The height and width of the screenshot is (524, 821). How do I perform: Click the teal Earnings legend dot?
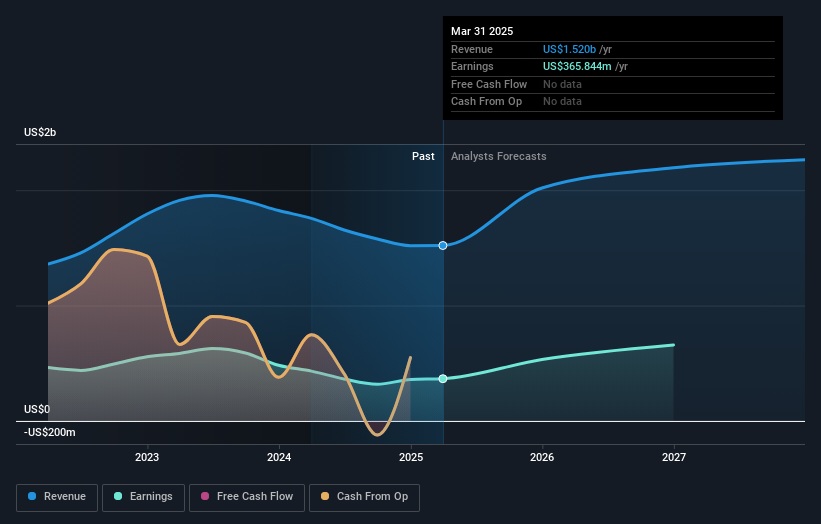[118, 496]
